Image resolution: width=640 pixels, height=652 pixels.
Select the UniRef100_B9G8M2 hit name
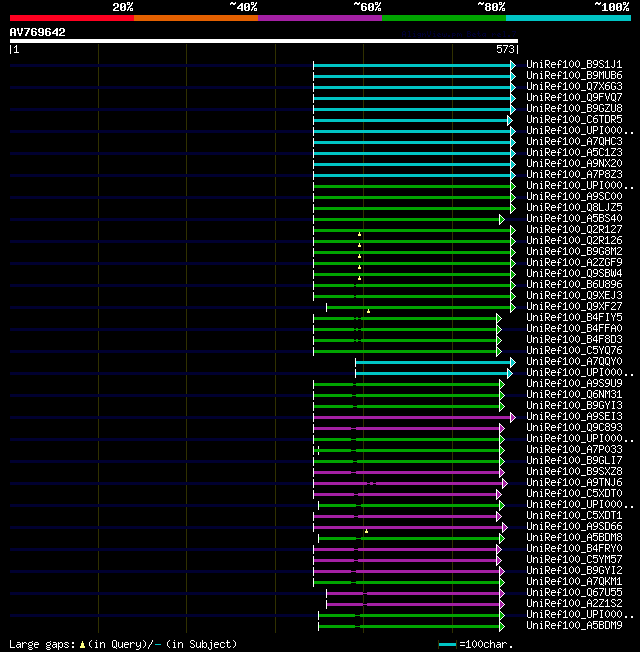click(574, 251)
